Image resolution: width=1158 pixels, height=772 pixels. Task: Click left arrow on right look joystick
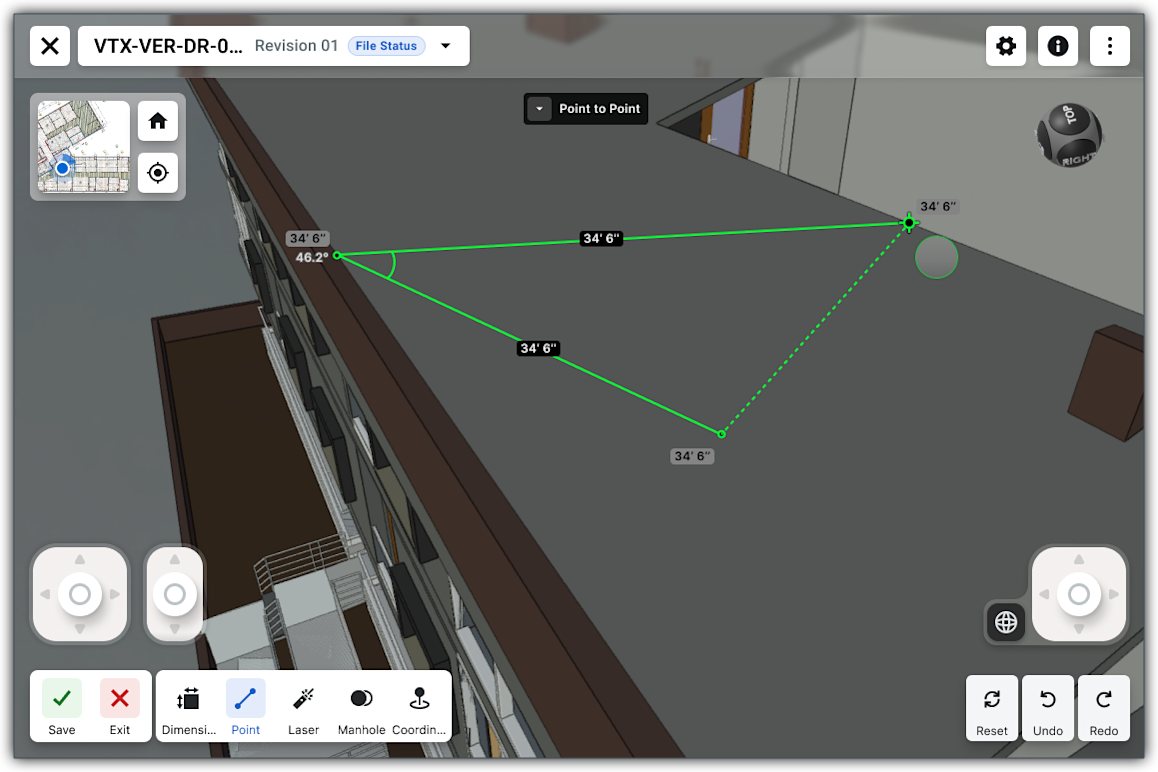tap(1044, 594)
